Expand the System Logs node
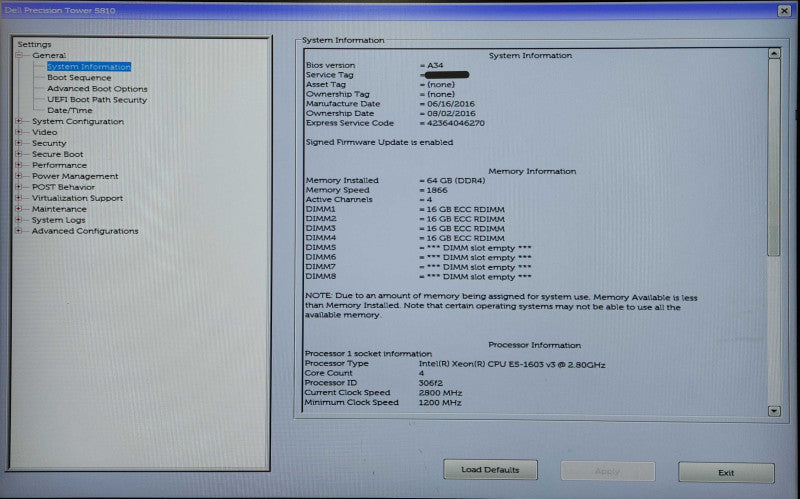This screenshot has height=499, width=800. [19, 219]
